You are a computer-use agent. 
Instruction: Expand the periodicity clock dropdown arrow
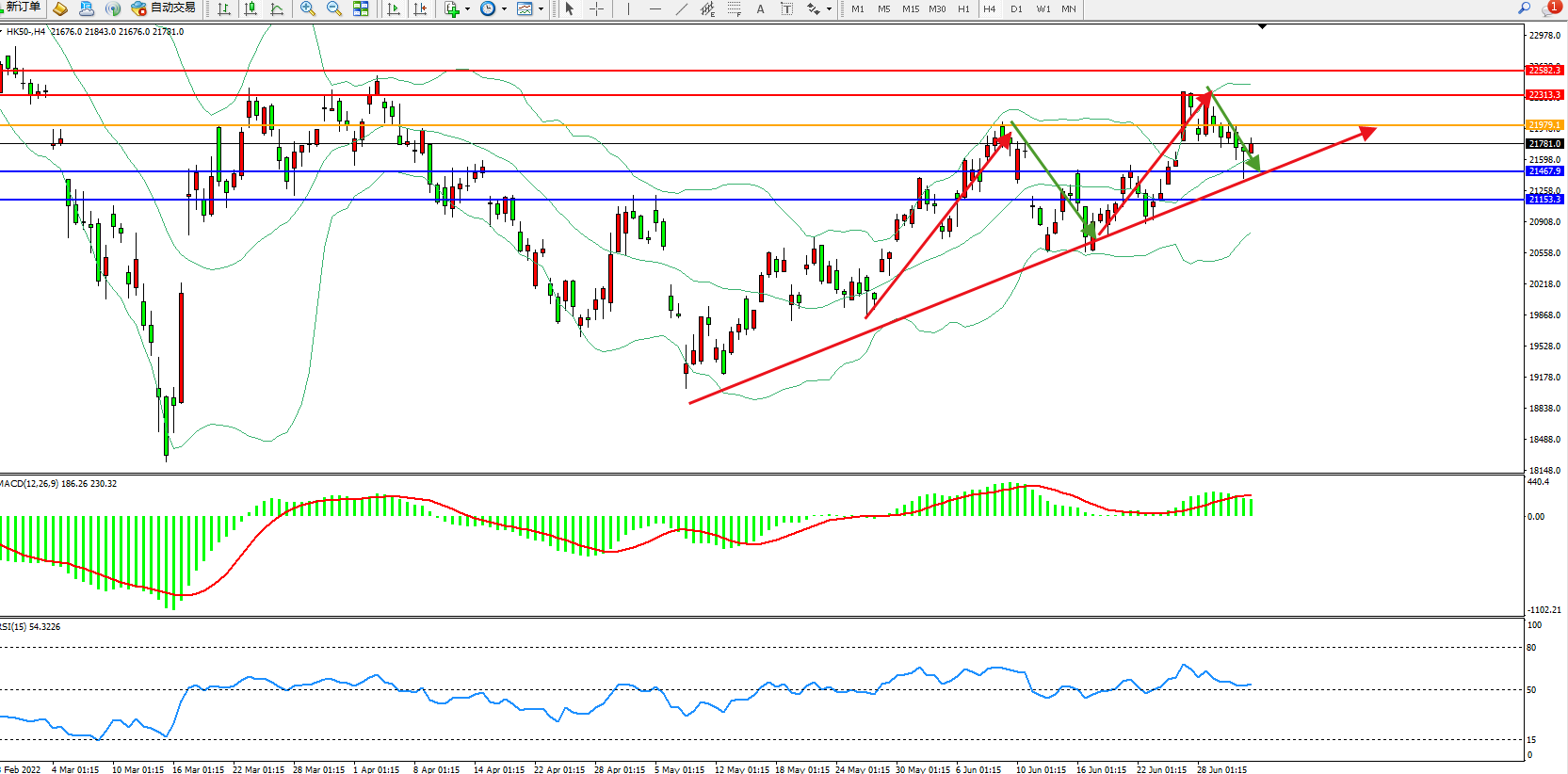504,9
